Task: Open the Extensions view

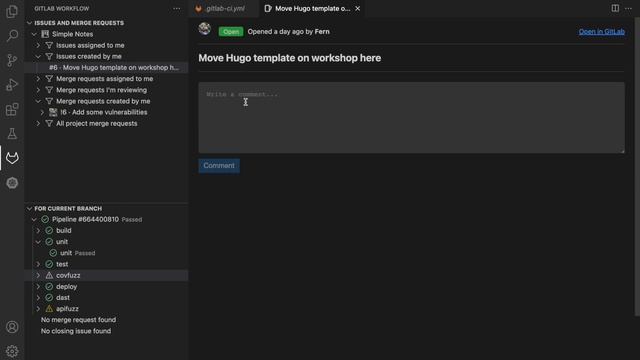Action: (12, 109)
